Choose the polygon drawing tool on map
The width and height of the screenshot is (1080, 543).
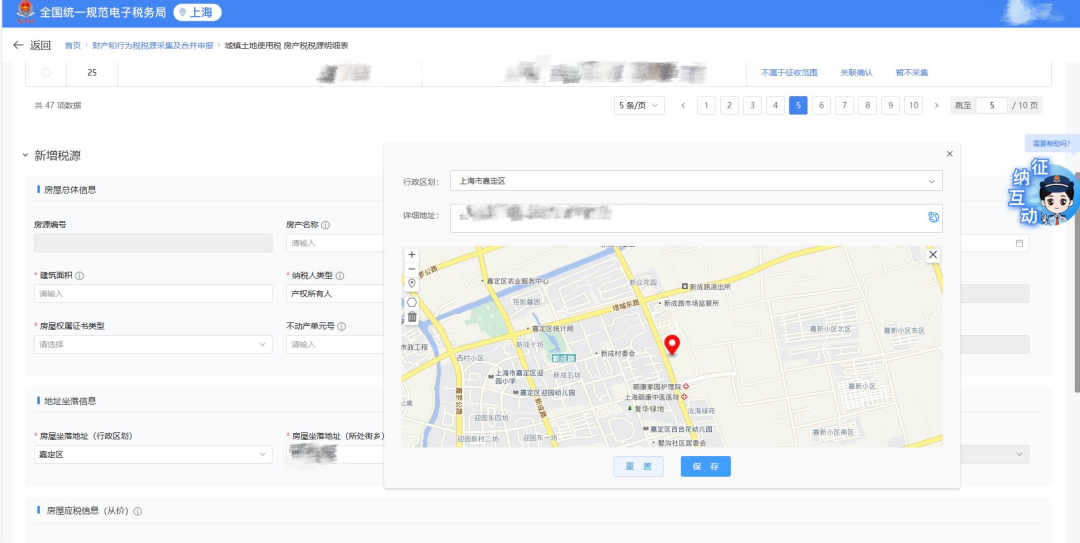tap(411, 301)
